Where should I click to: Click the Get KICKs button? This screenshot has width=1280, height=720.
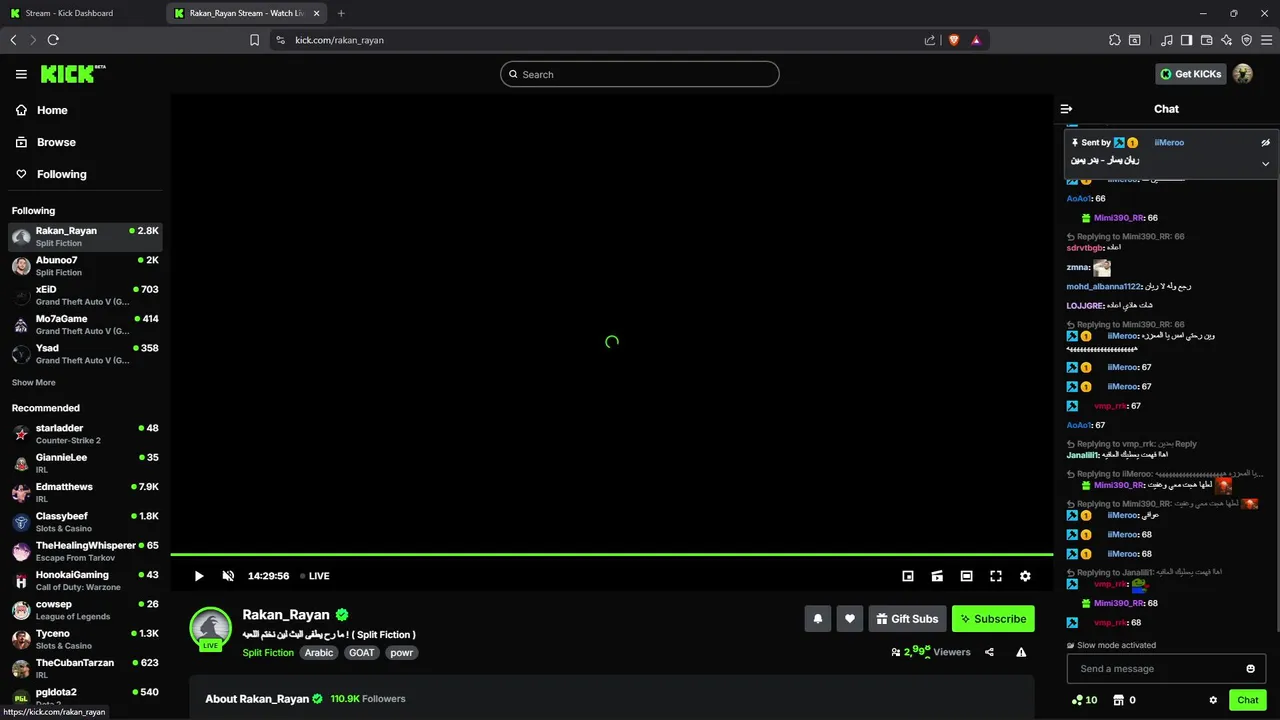click(x=1191, y=74)
